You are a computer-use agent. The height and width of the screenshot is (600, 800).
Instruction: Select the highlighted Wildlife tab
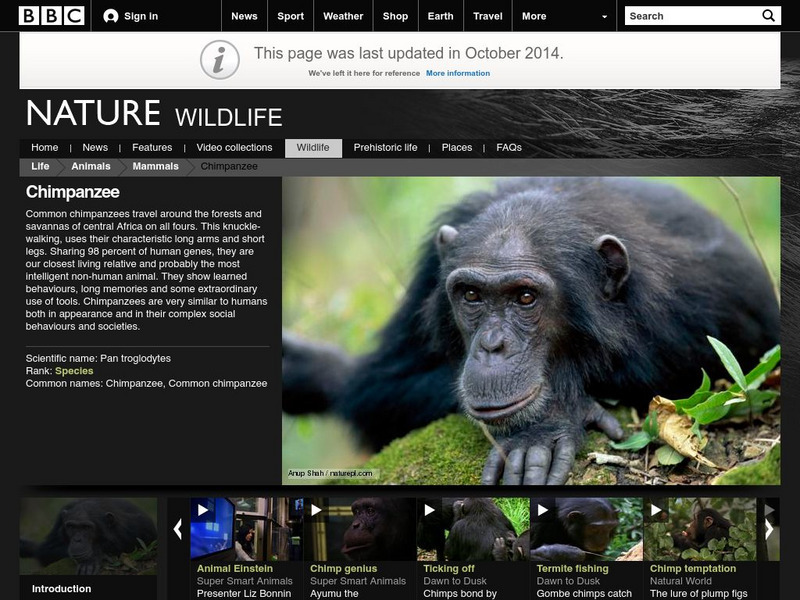point(313,148)
